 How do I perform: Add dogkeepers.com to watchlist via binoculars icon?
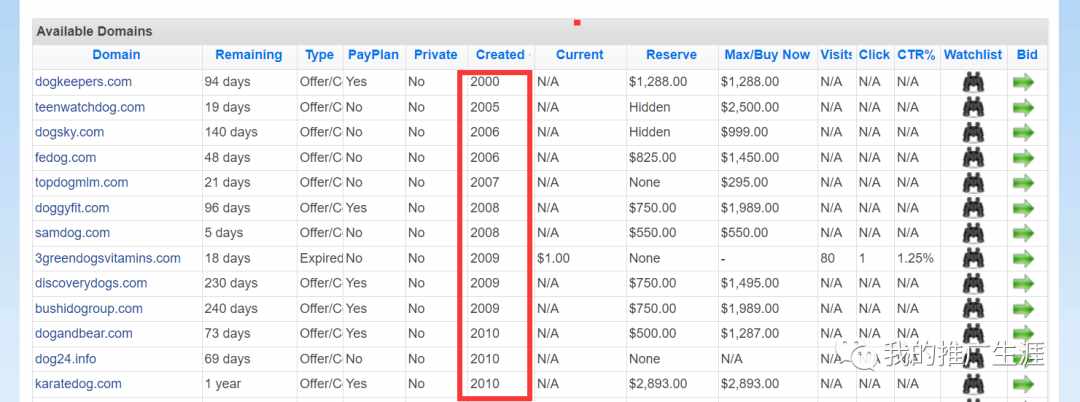click(973, 82)
